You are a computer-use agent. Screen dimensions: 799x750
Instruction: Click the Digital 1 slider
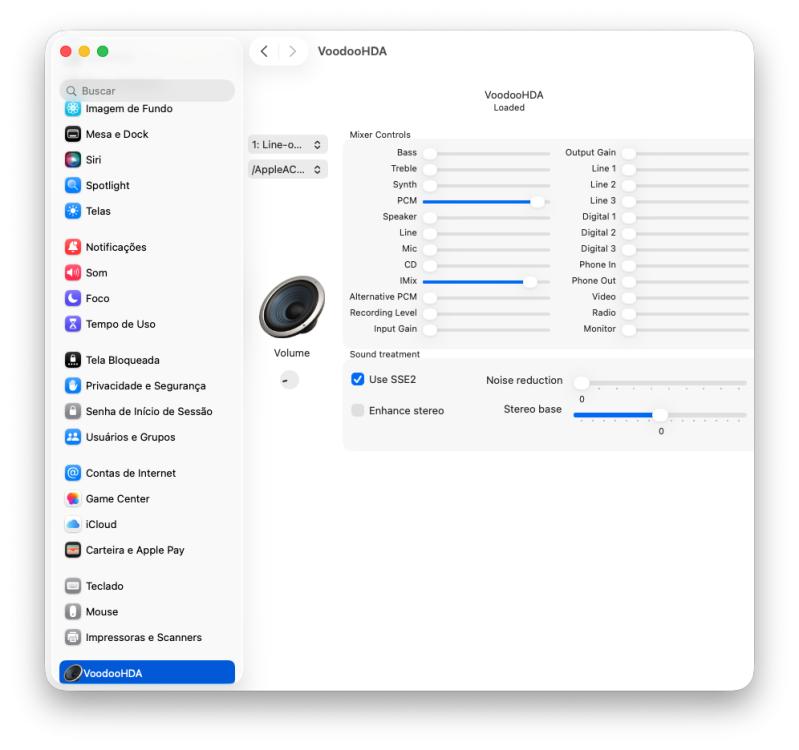coord(685,218)
